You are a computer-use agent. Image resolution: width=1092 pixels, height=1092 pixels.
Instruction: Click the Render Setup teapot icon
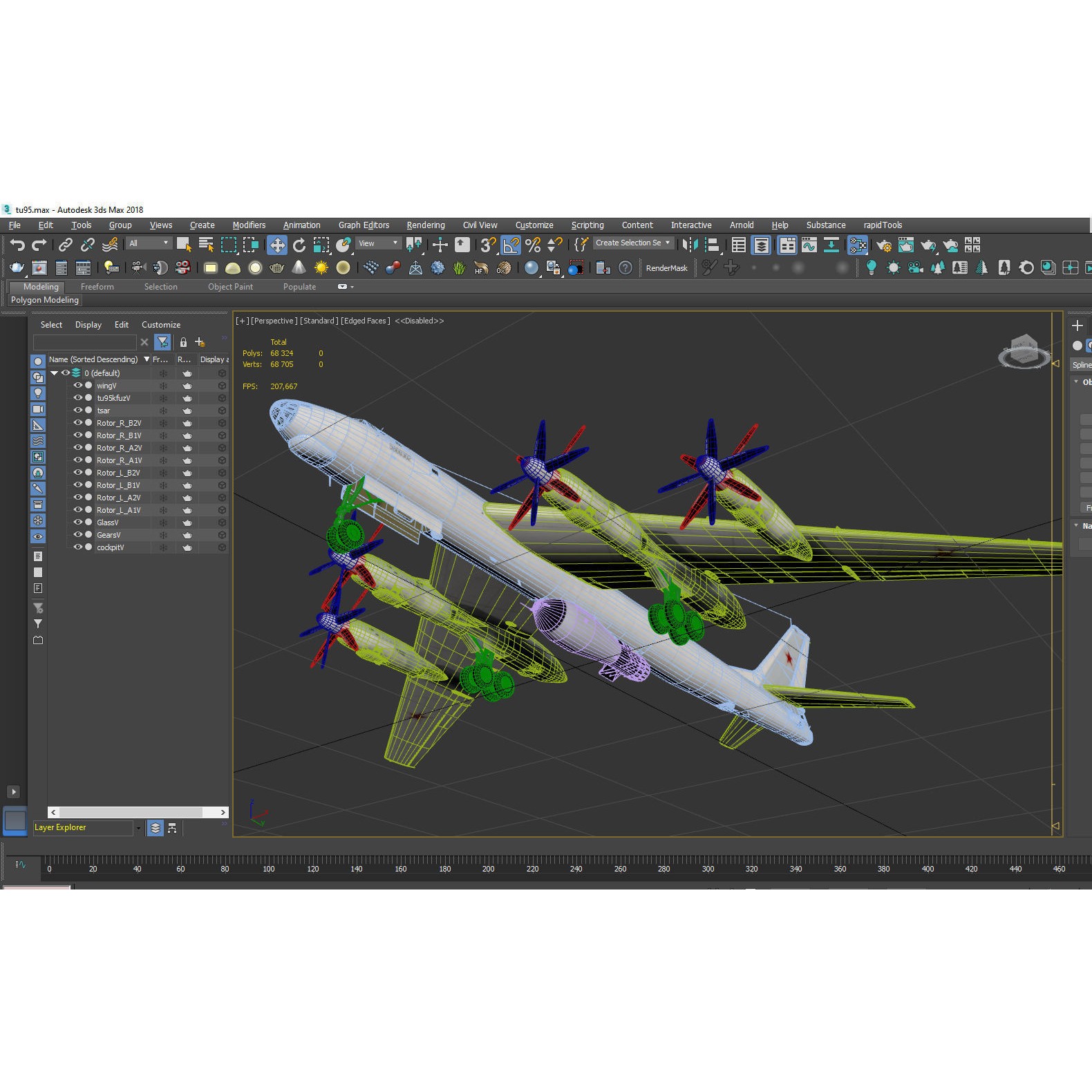(x=884, y=245)
